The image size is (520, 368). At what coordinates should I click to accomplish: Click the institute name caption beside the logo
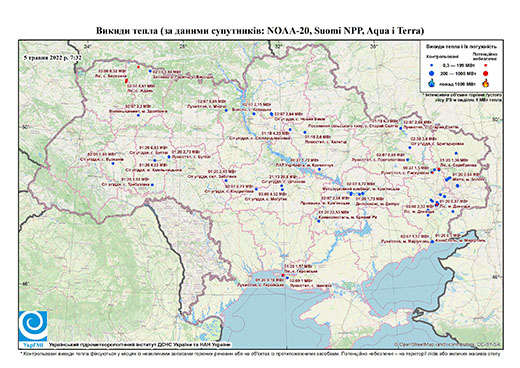click(140, 345)
